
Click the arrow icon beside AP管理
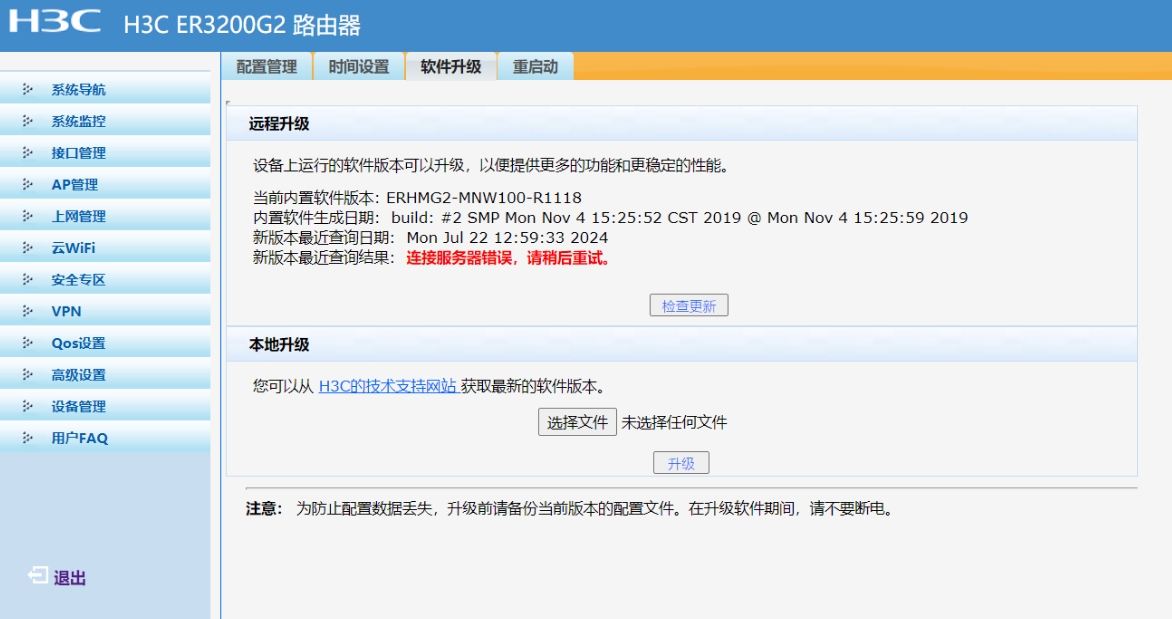point(28,184)
